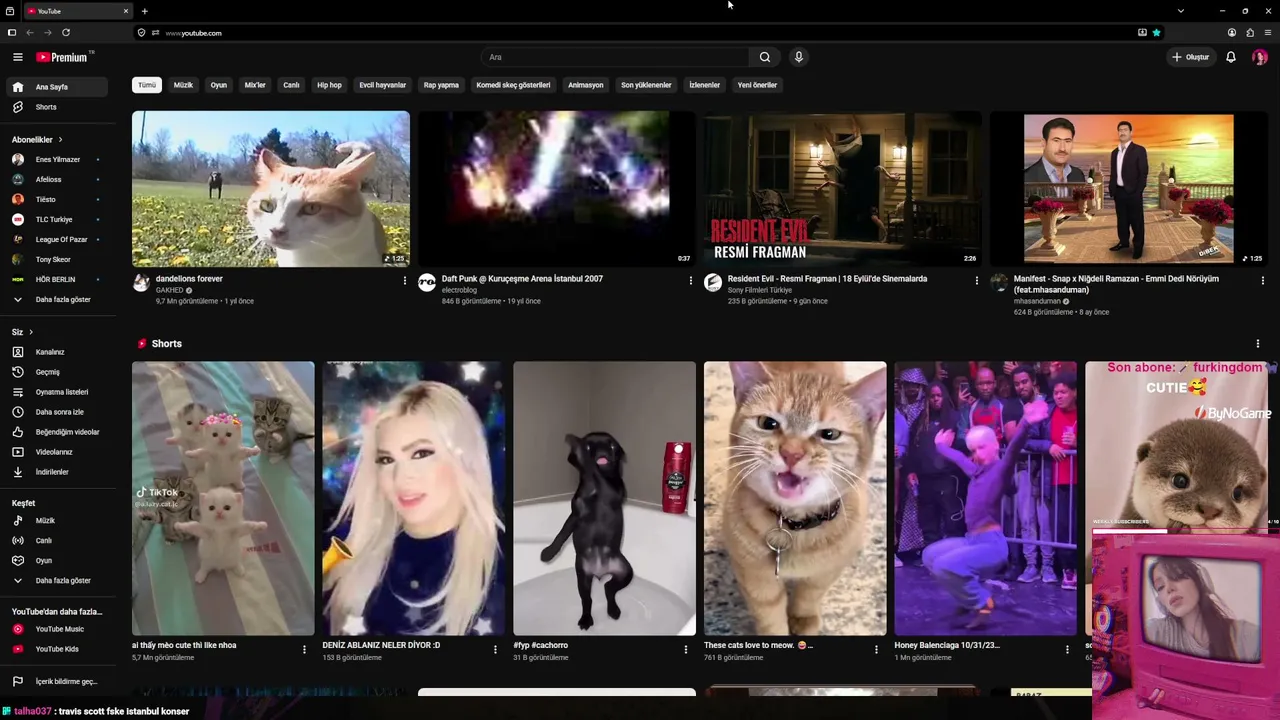Close the YouTube browser tab
Screen dimensions: 1280x720
point(126,11)
